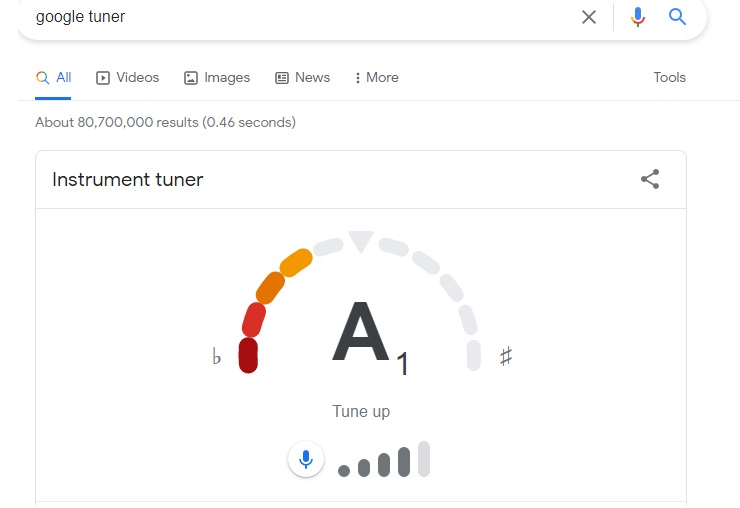Share the Instrument tuner widget
The image size is (740, 508).
(x=650, y=180)
